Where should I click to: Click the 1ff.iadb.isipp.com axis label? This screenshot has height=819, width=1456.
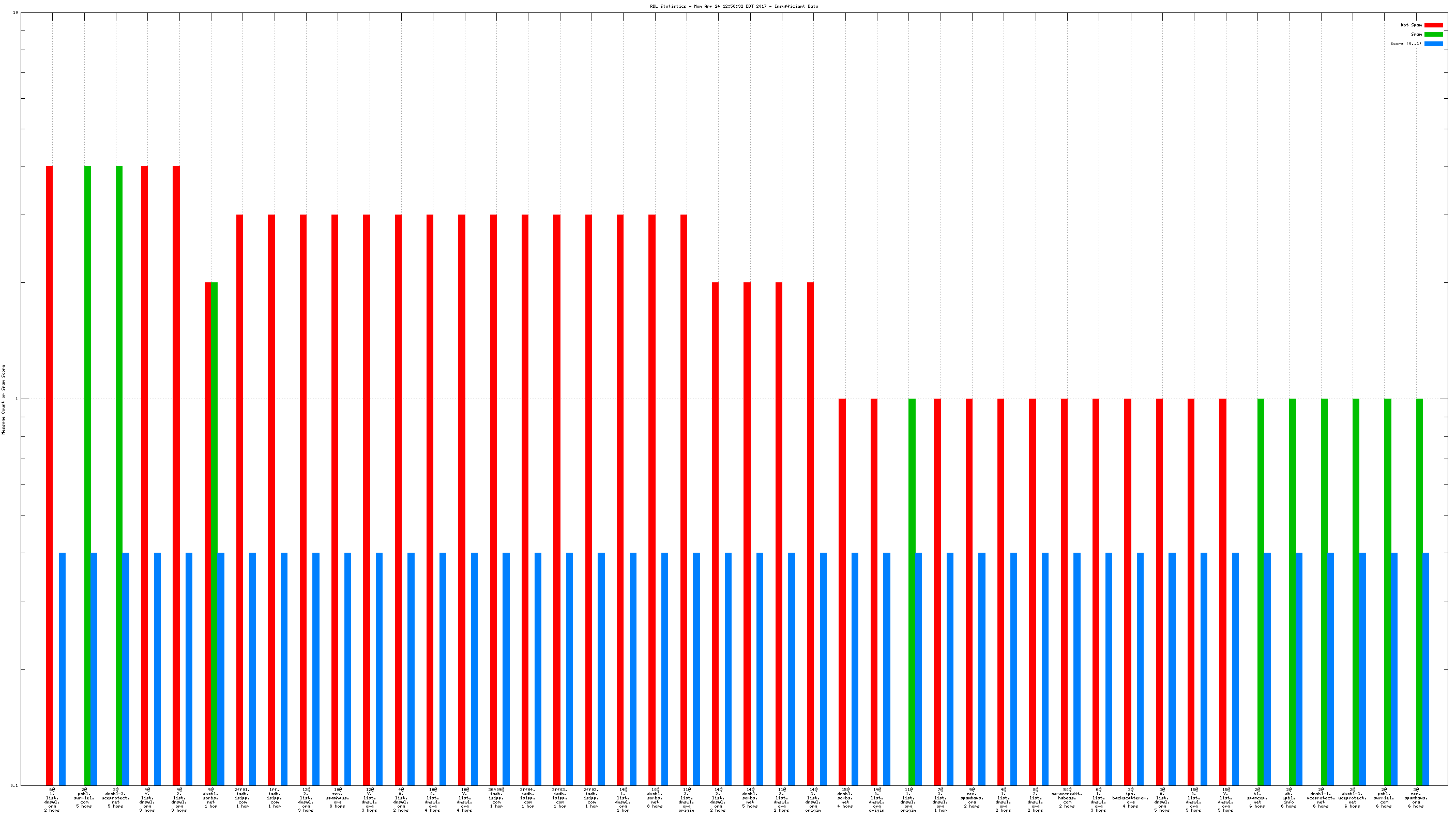274,797
